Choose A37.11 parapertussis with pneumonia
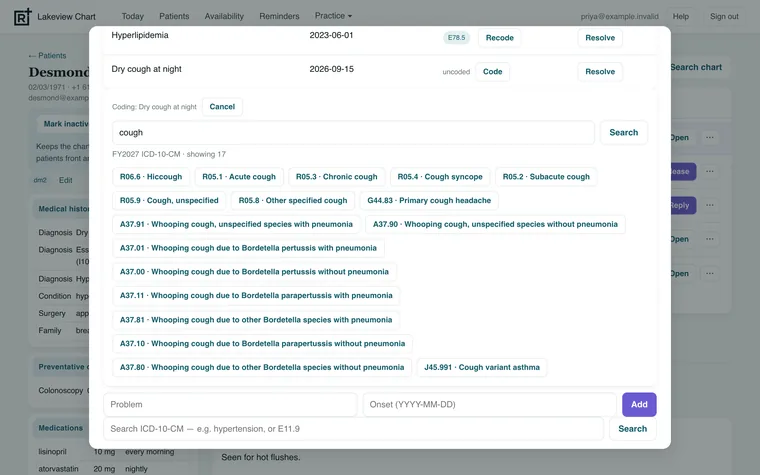The width and height of the screenshot is (760, 475). click(256, 296)
